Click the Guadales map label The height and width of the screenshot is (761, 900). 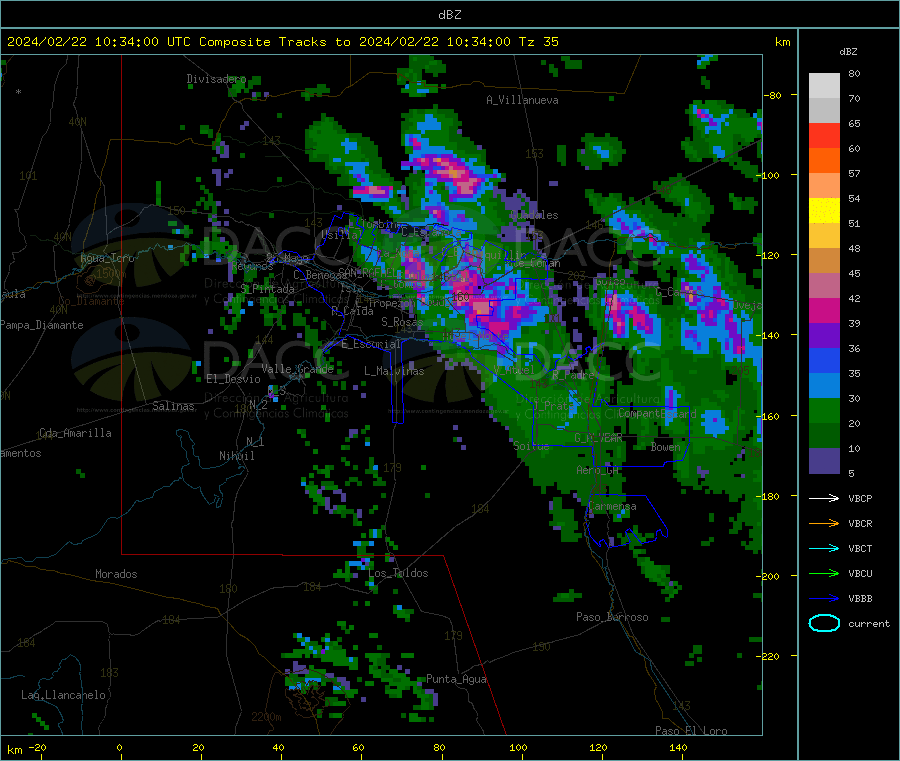(x=534, y=215)
